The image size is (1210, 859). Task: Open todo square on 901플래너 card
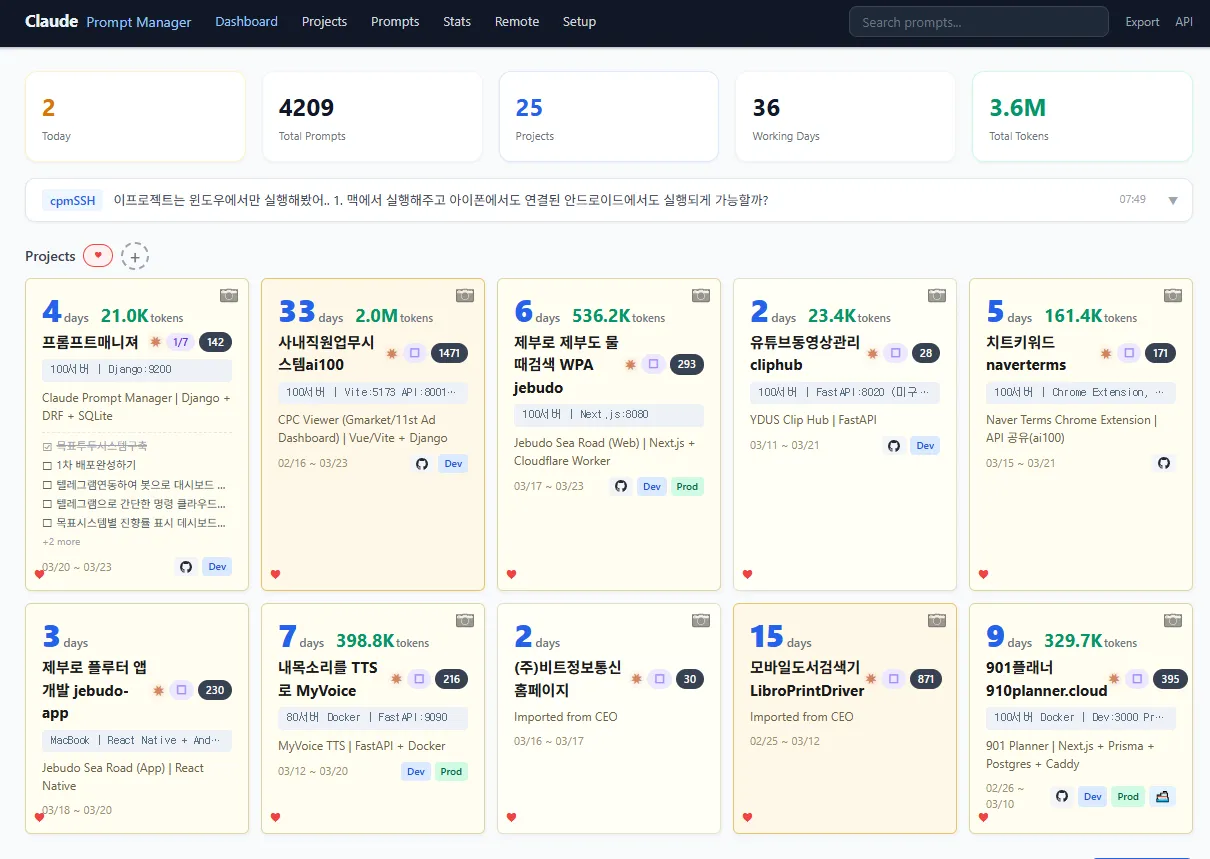[1137, 679]
